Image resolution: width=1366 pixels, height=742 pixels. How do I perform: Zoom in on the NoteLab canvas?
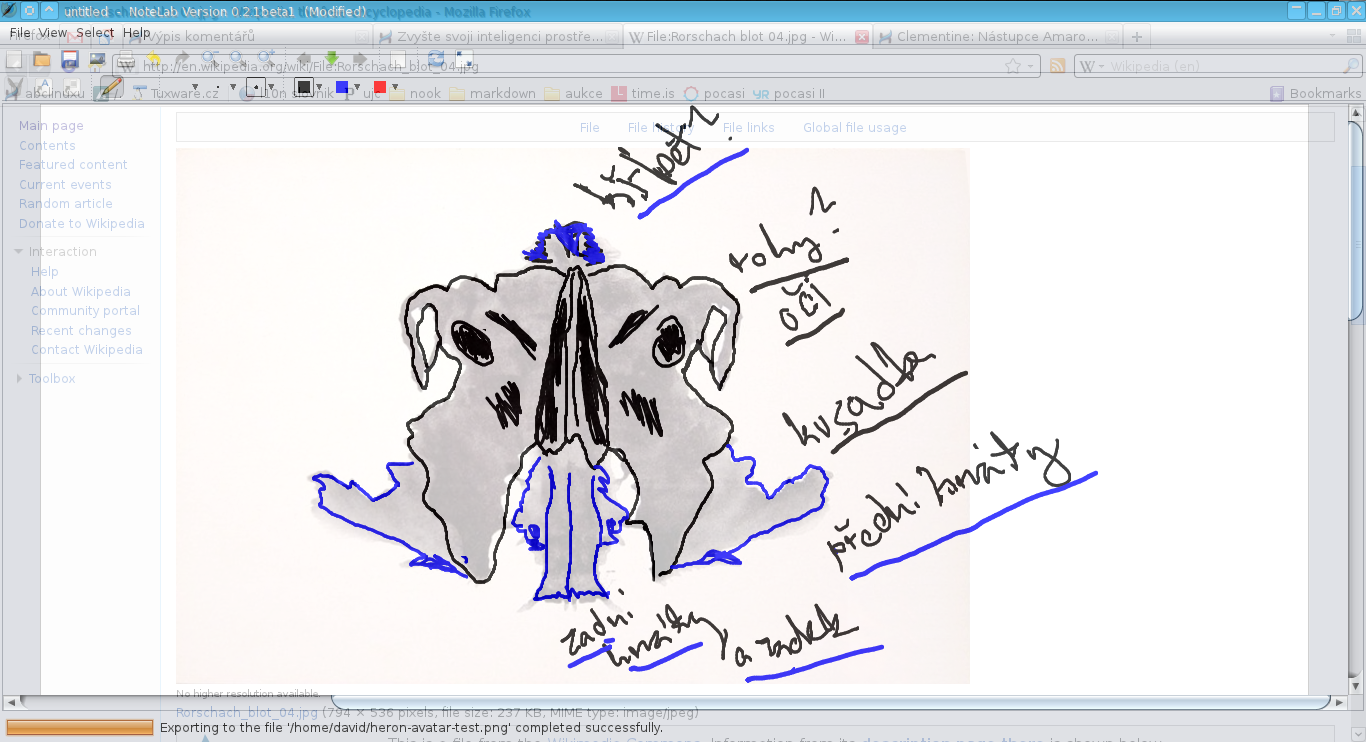click(266, 60)
